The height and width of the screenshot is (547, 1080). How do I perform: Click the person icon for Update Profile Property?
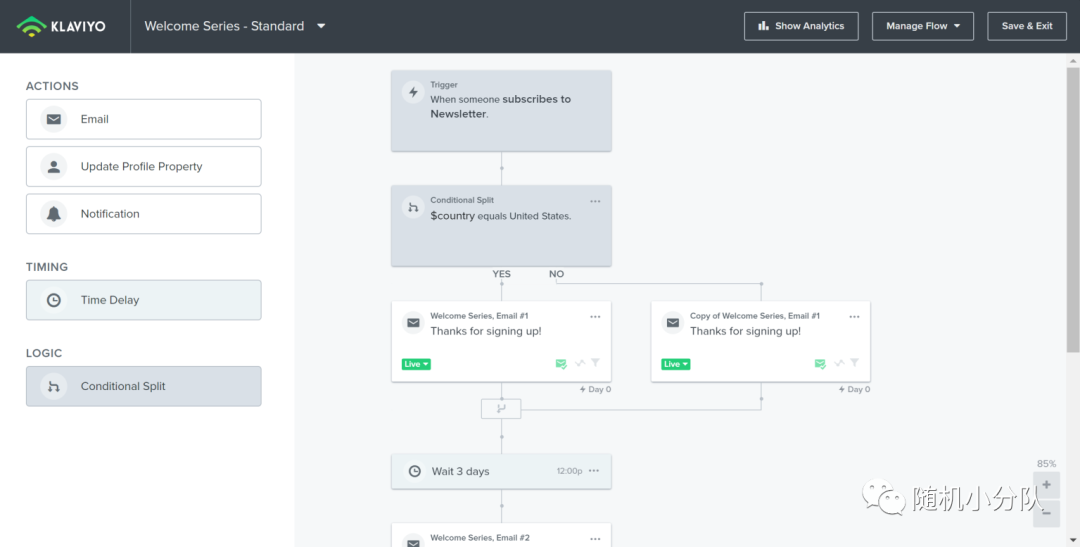click(x=54, y=167)
